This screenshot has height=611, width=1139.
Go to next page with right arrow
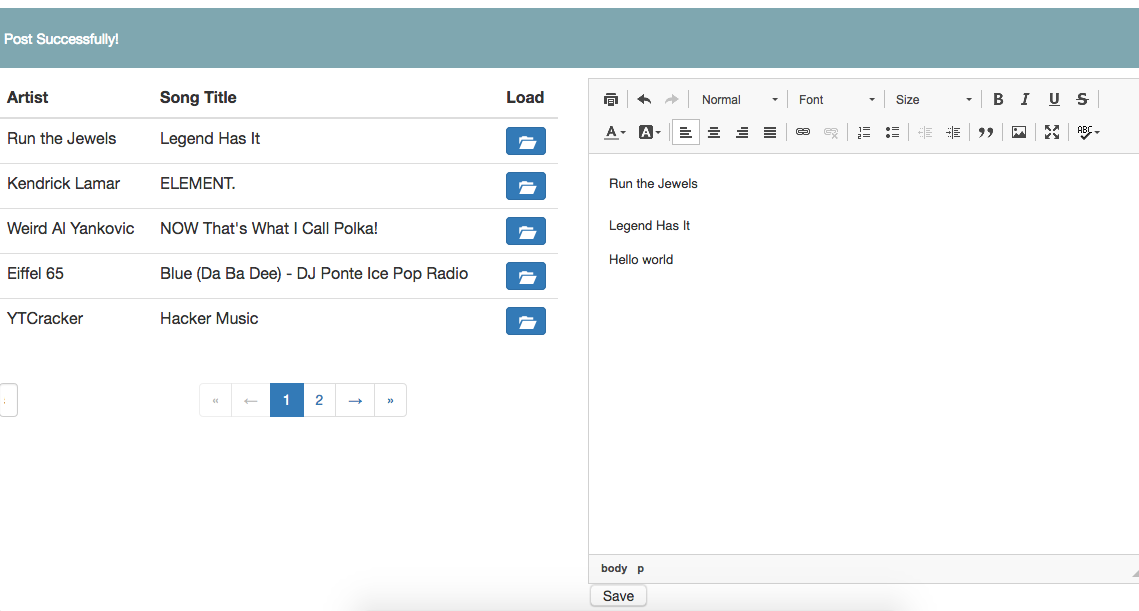coord(355,400)
